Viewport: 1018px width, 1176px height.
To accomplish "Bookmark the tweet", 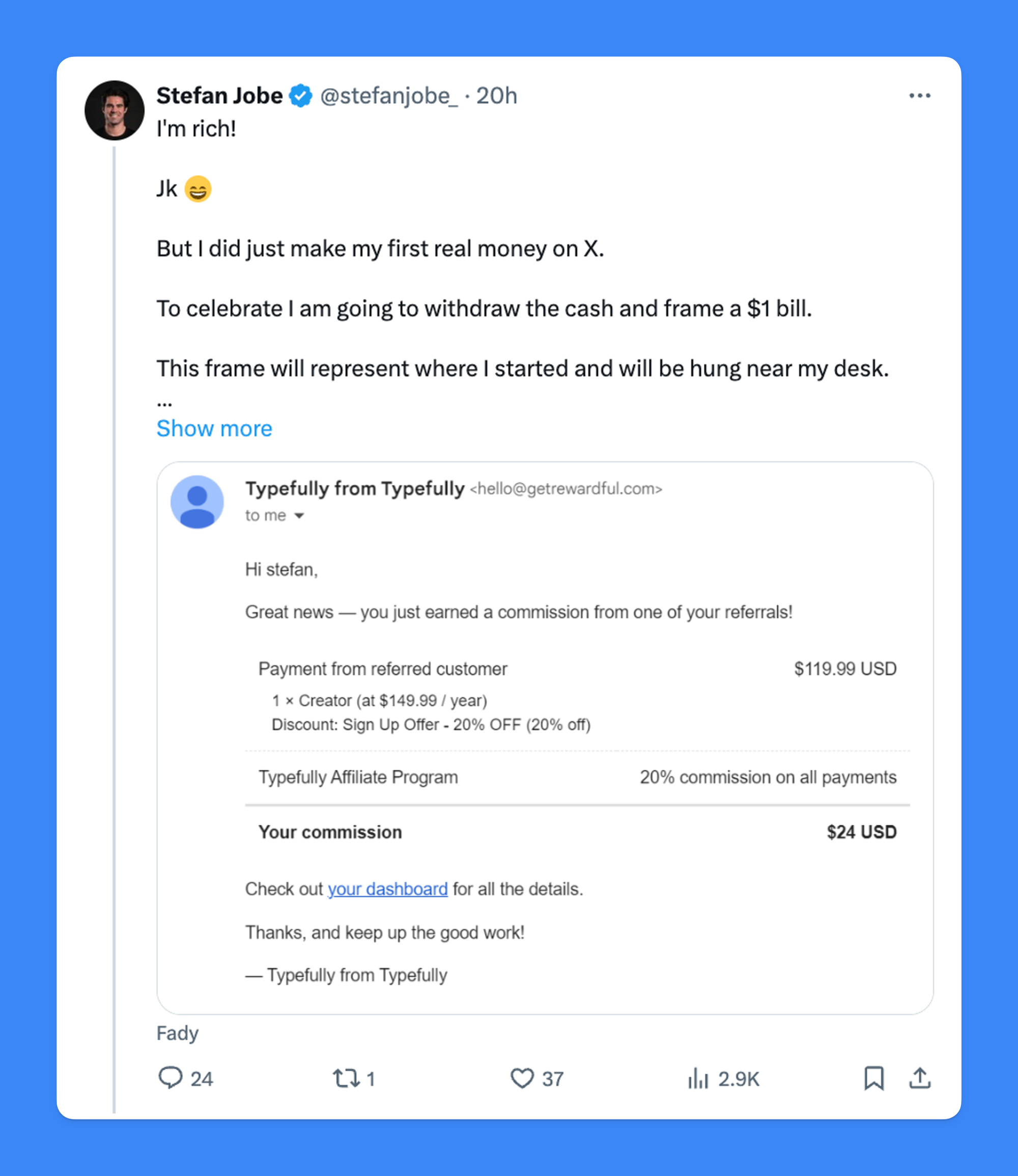I will click(874, 1078).
